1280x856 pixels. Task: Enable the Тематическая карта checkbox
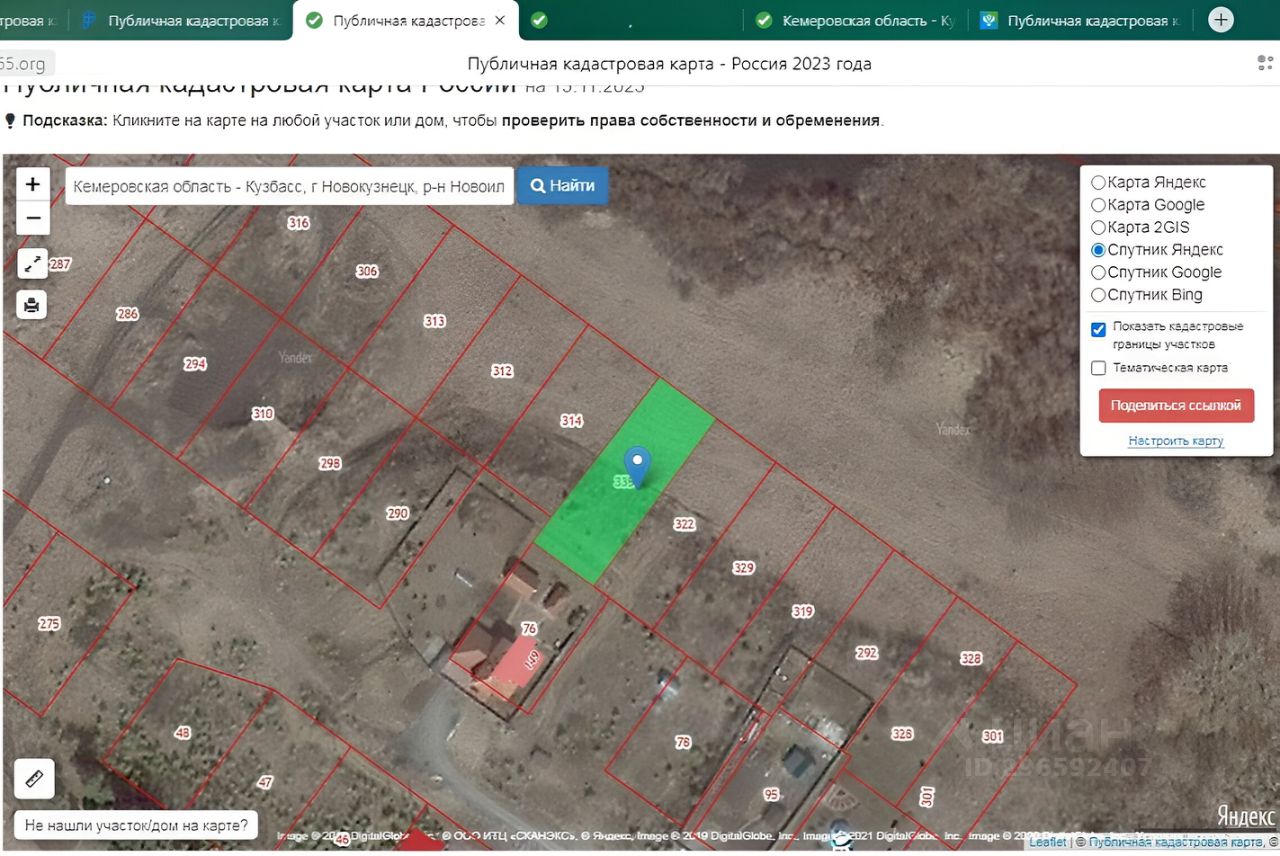click(x=1098, y=368)
